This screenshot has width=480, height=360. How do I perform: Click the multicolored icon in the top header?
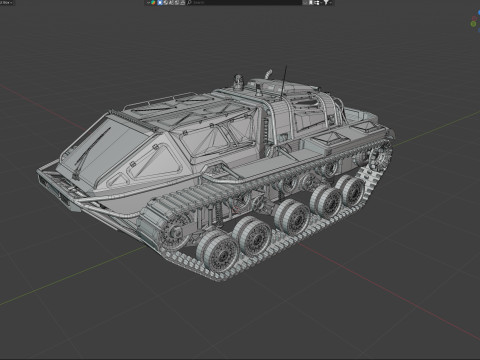click(x=153, y=2)
